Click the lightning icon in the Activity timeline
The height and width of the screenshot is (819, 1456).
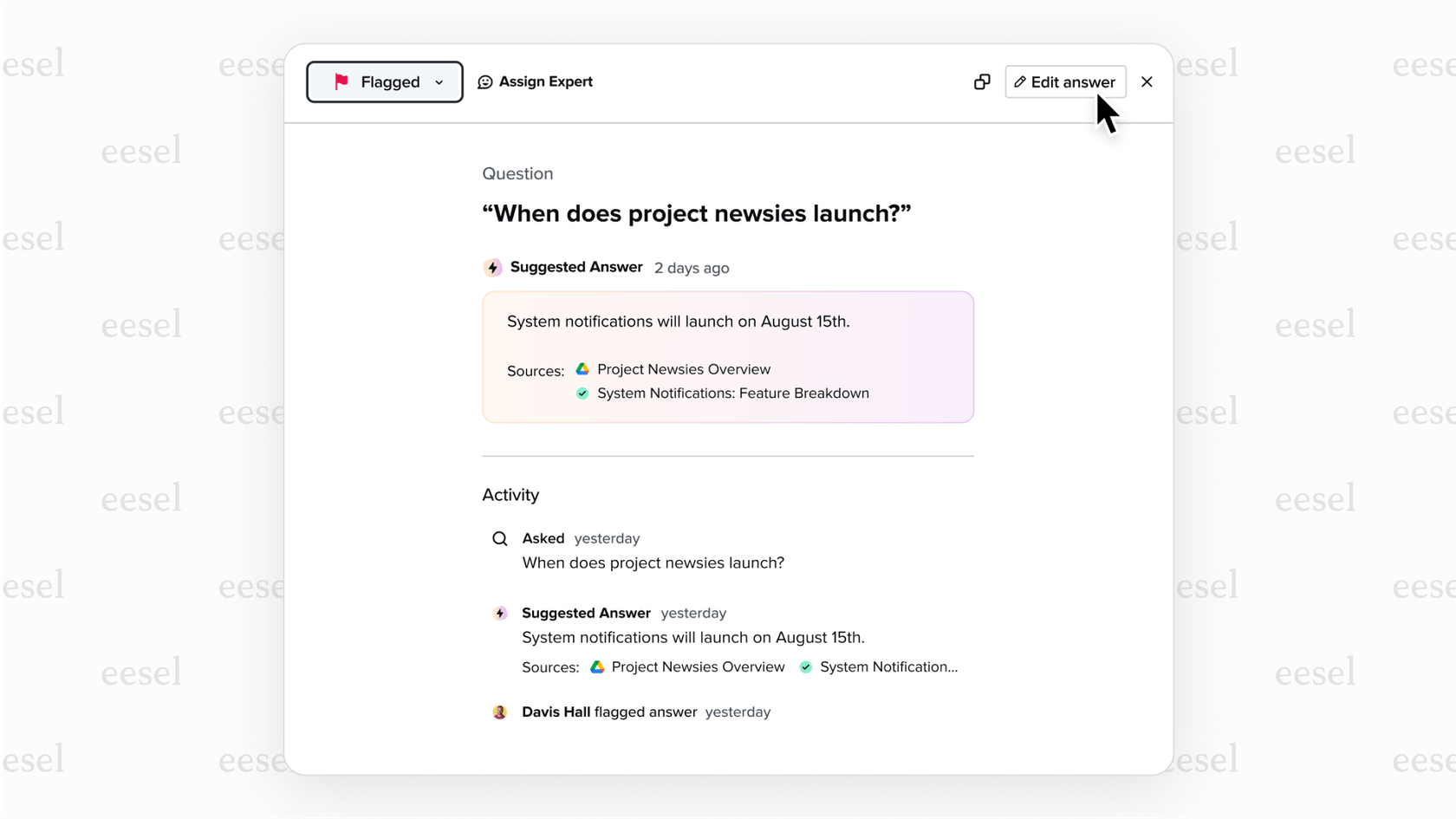(500, 613)
